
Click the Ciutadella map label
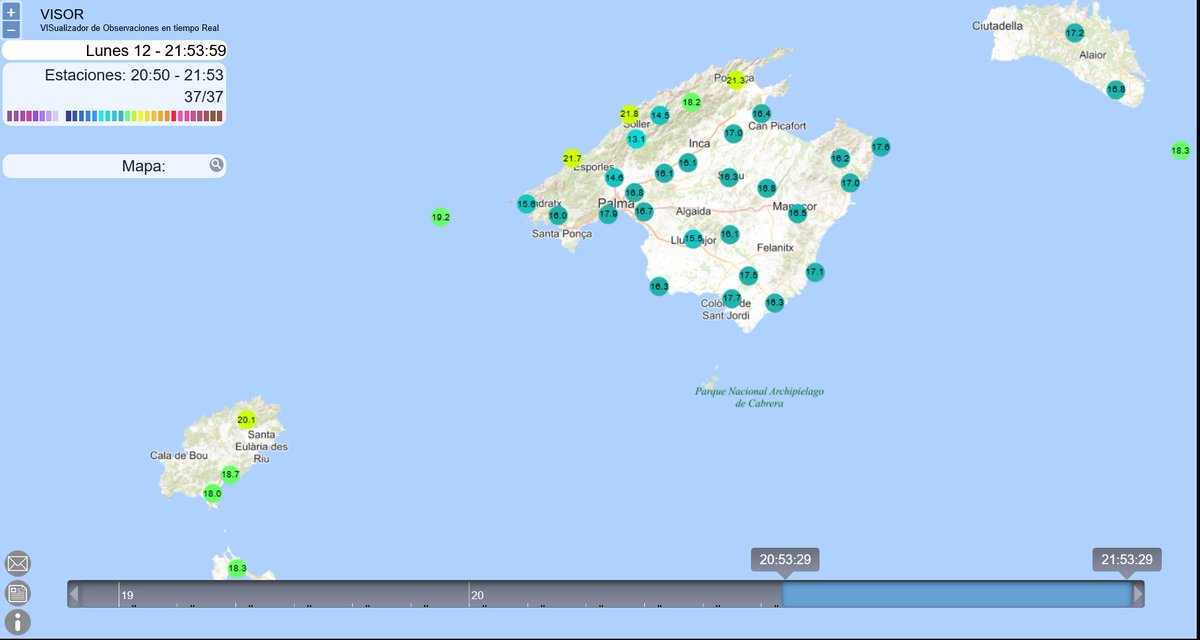tap(998, 26)
